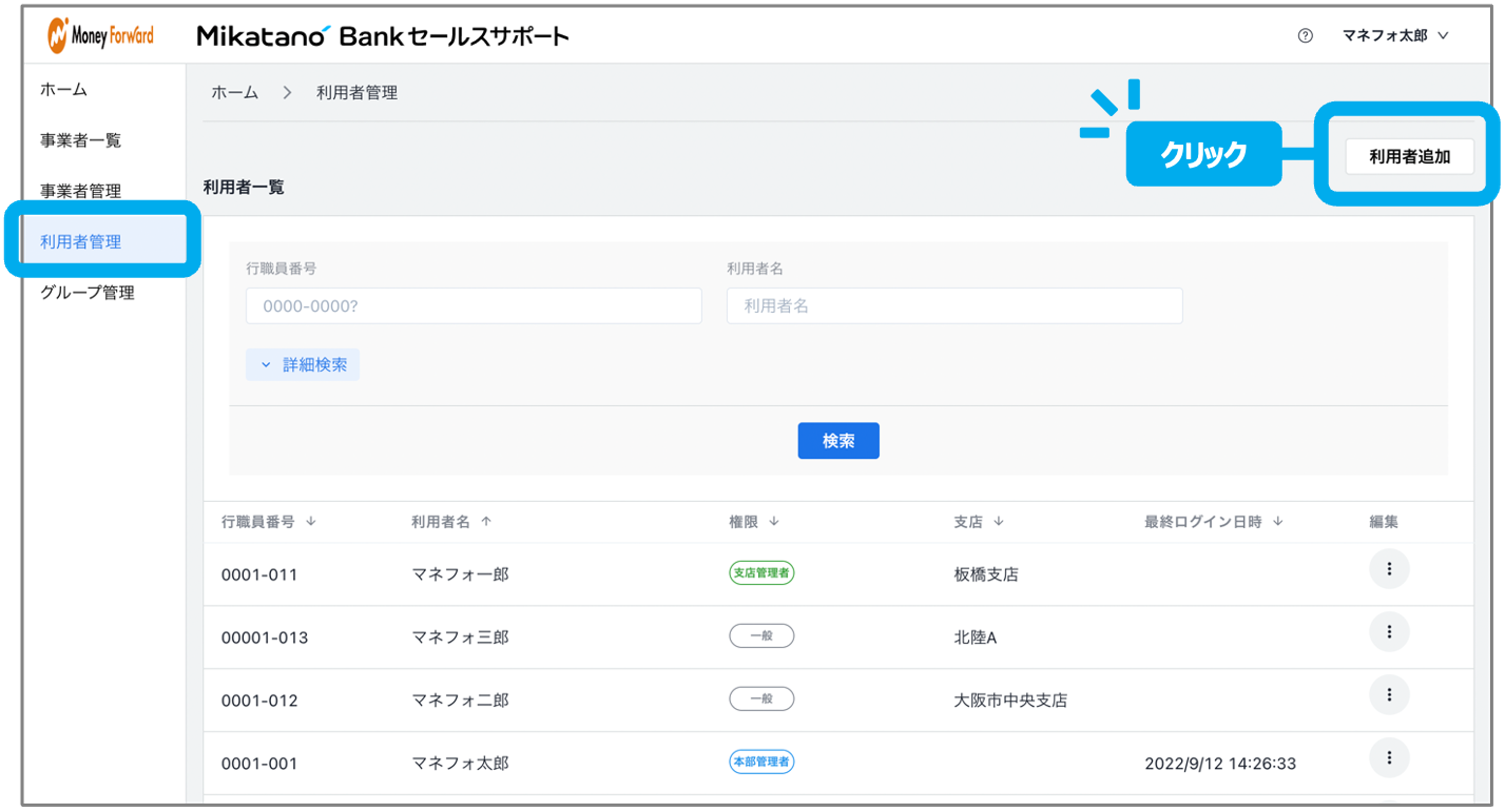Select employee number 0001-011

259,575
